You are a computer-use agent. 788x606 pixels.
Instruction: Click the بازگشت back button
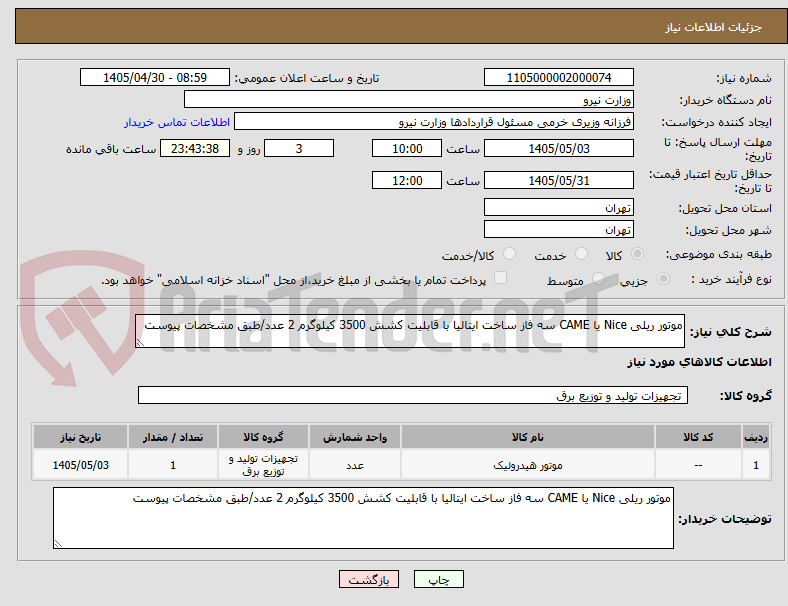(x=369, y=579)
